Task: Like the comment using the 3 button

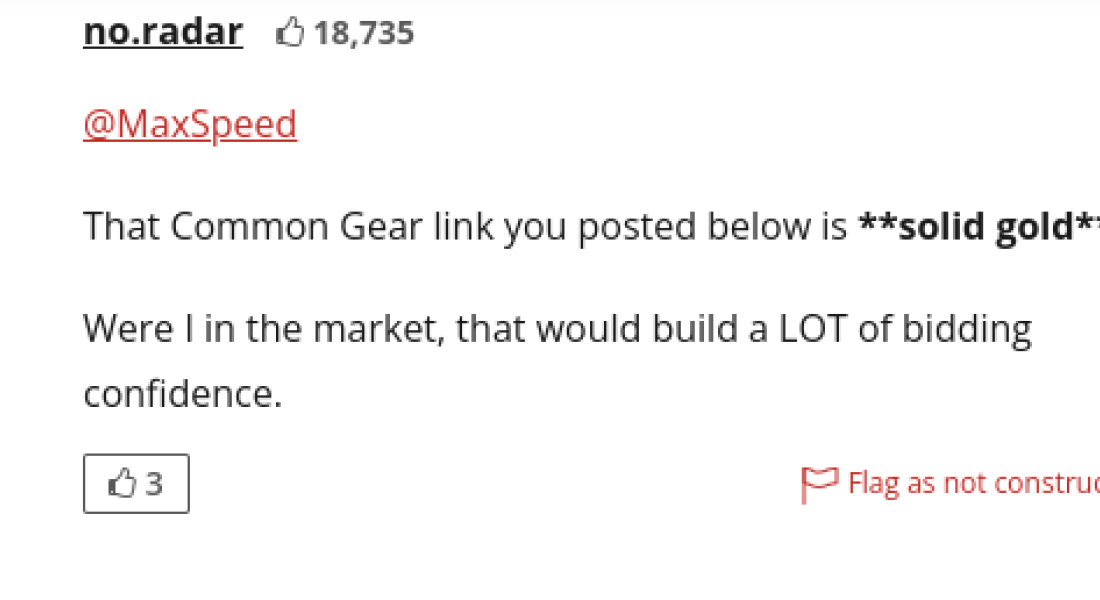Action: (x=136, y=484)
